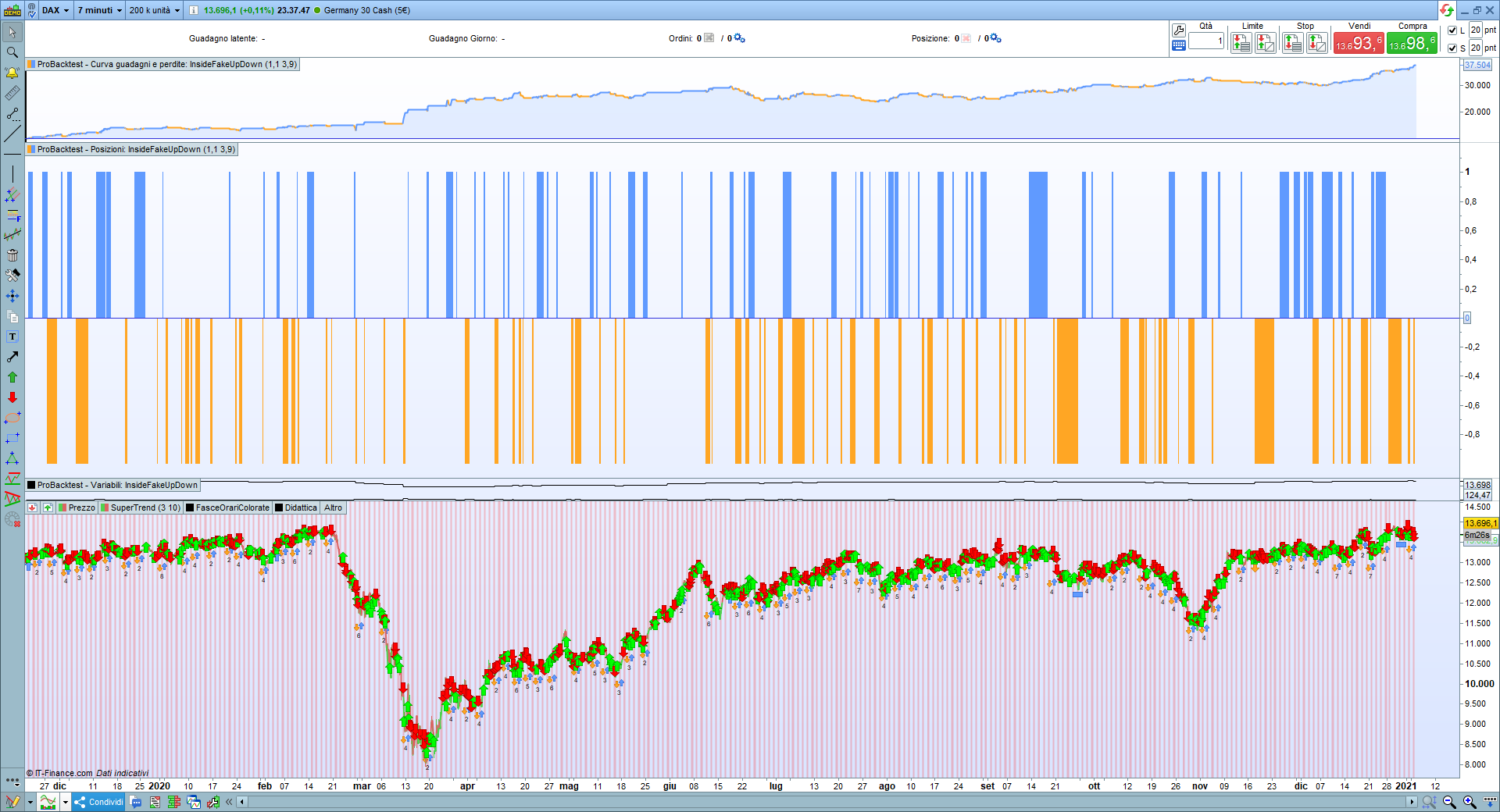Image resolution: width=1500 pixels, height=812 pixels.
Task: Open the DEMO account icon
Action: 12,10
